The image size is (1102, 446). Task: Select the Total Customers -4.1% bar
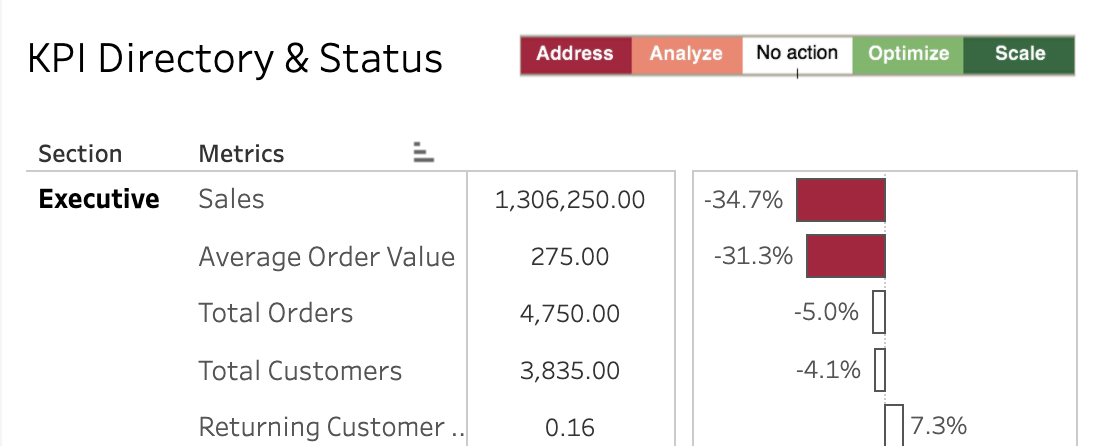click(880, 369)
